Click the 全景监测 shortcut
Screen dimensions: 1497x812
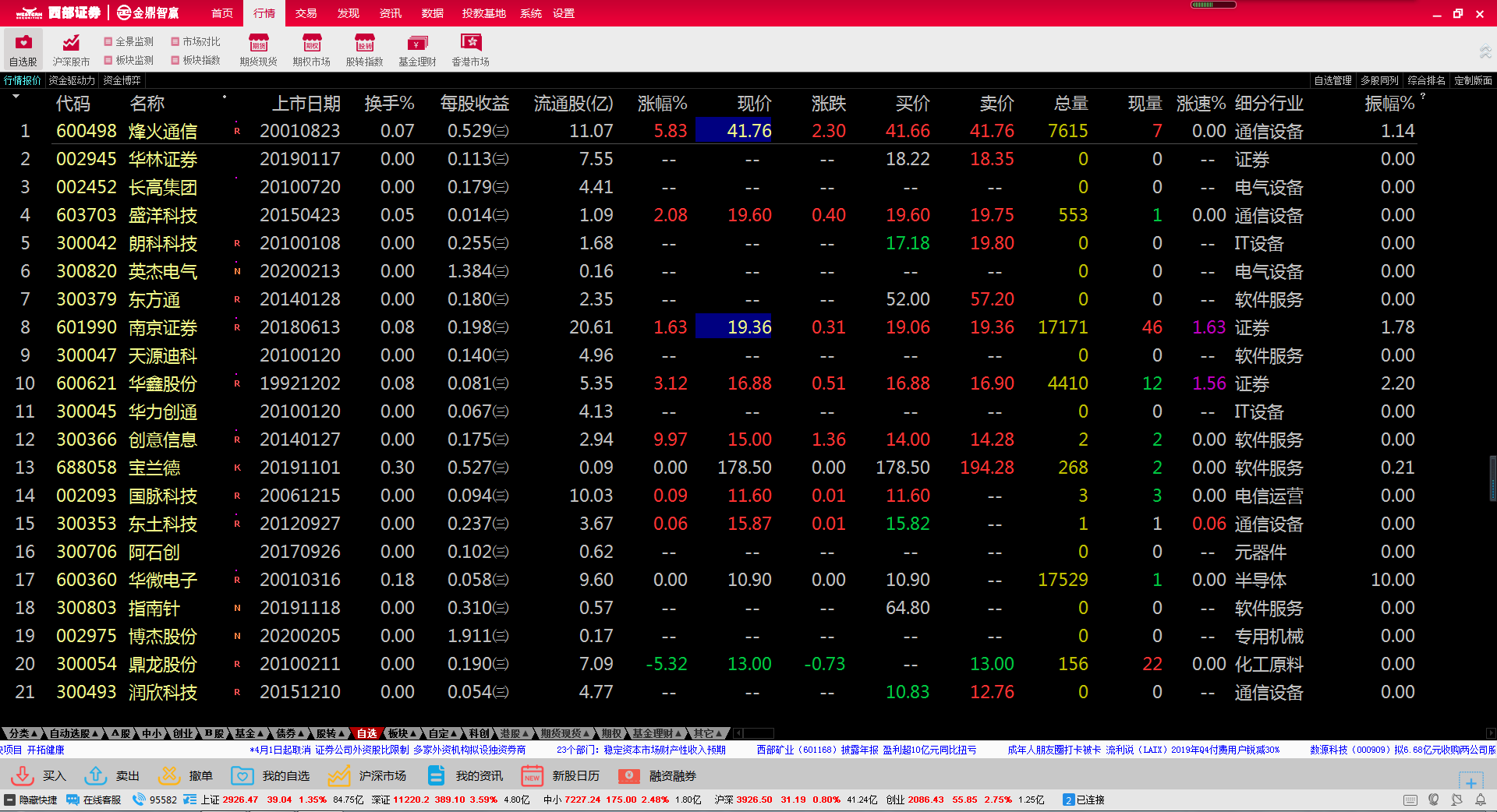[x=129, y=41]
